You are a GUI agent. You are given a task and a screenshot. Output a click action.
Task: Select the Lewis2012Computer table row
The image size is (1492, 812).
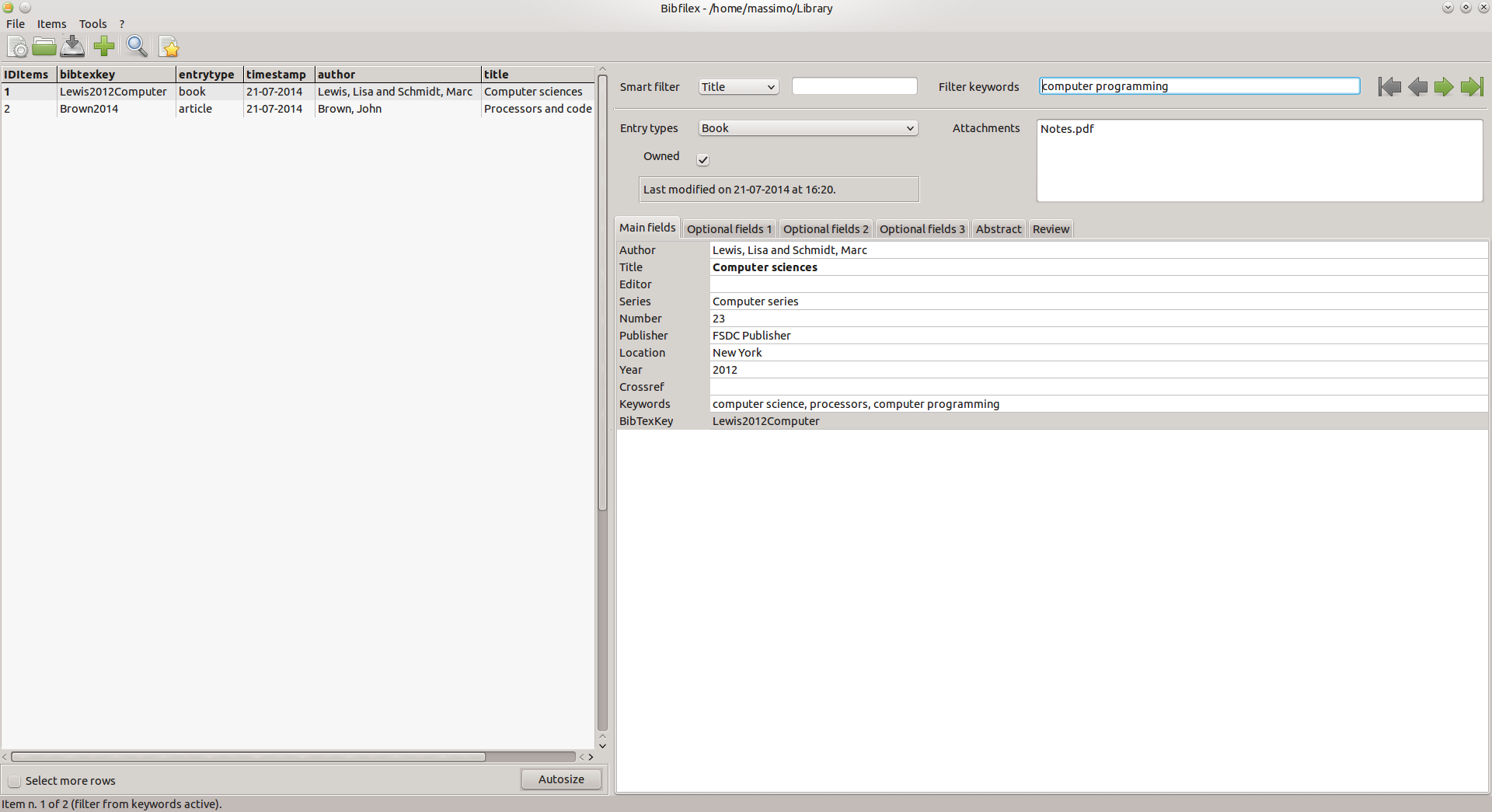[x=298, y=92]
